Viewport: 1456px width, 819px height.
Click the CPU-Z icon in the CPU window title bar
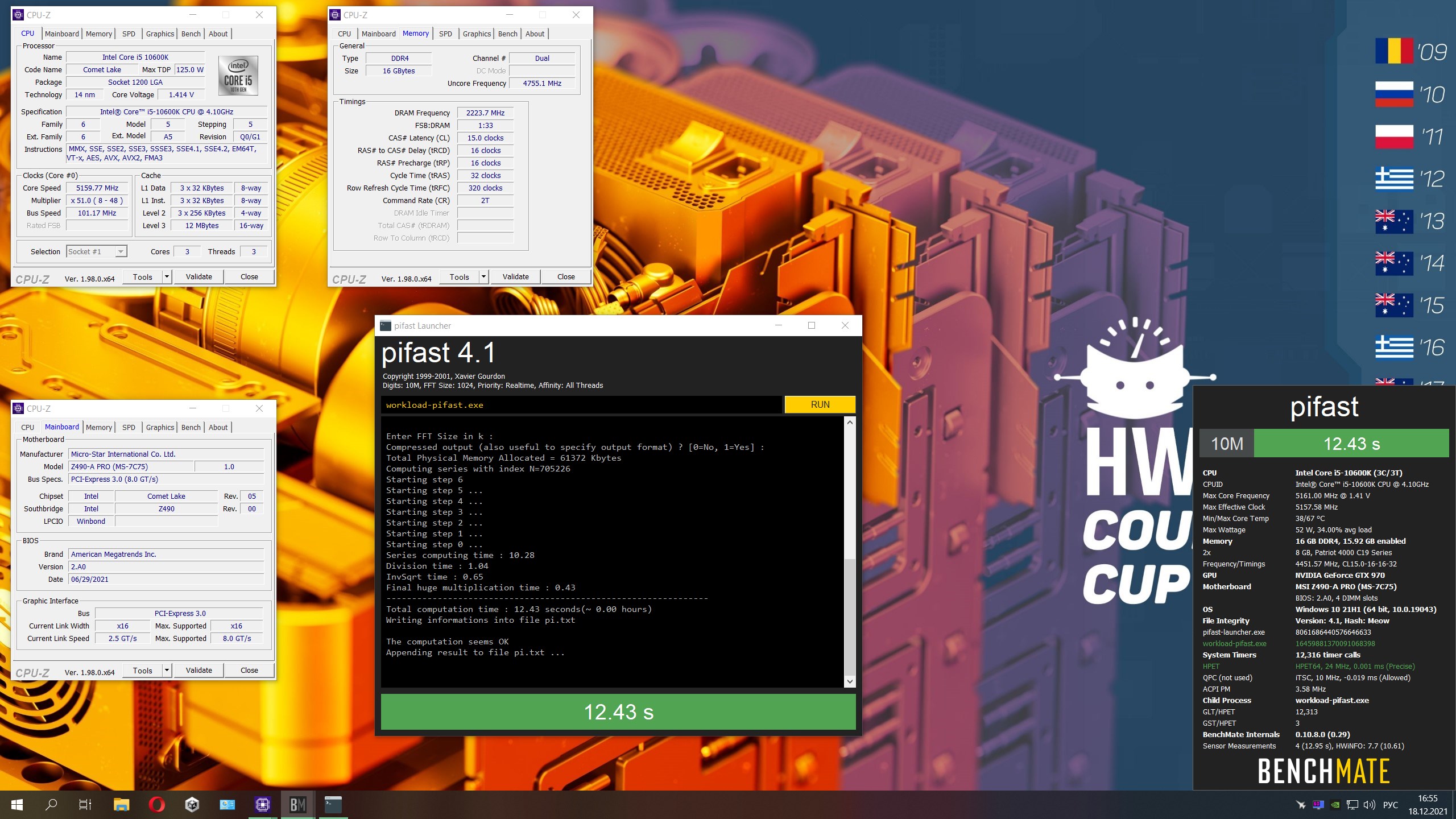pos(18,15)
